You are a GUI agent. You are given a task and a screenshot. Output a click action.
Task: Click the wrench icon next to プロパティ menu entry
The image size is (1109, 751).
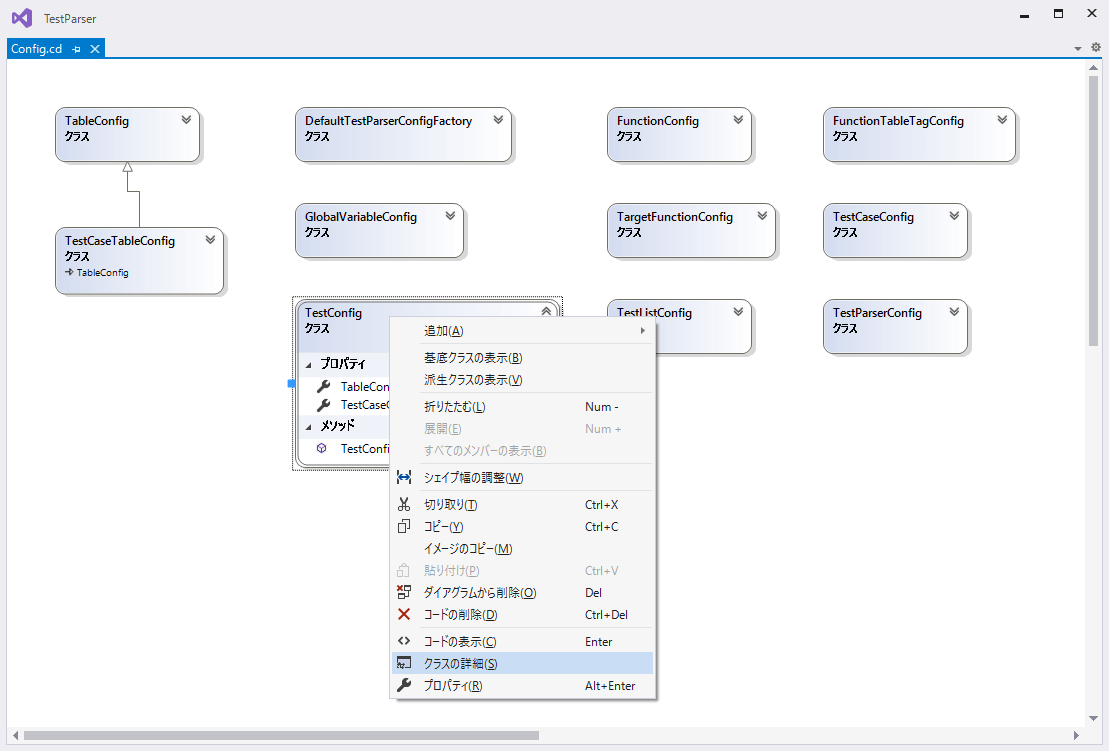click(x=404, y=685)
